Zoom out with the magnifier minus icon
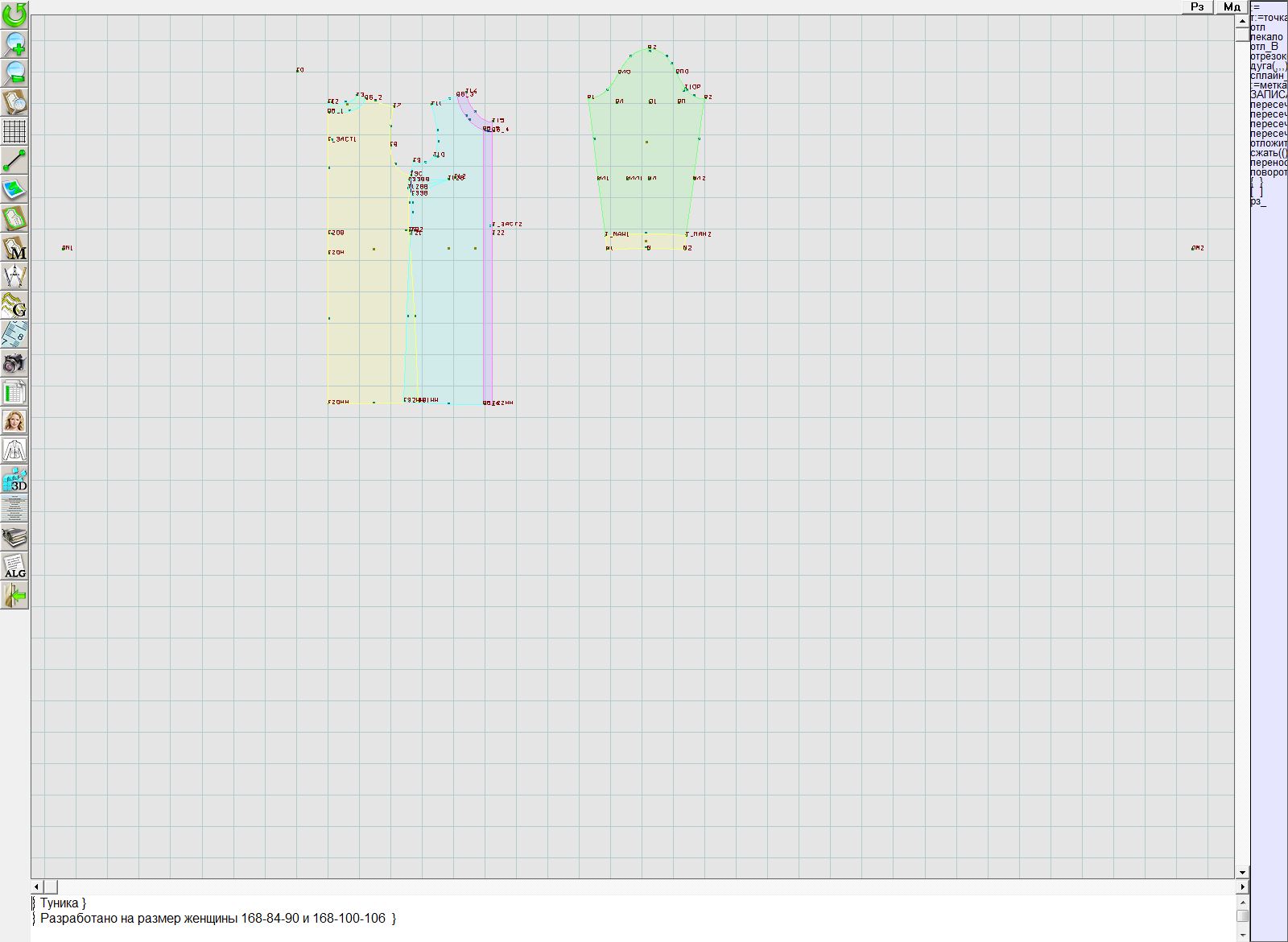This screenshot has height=942, width=1288. pyautogui.click(x=14, y=72)
